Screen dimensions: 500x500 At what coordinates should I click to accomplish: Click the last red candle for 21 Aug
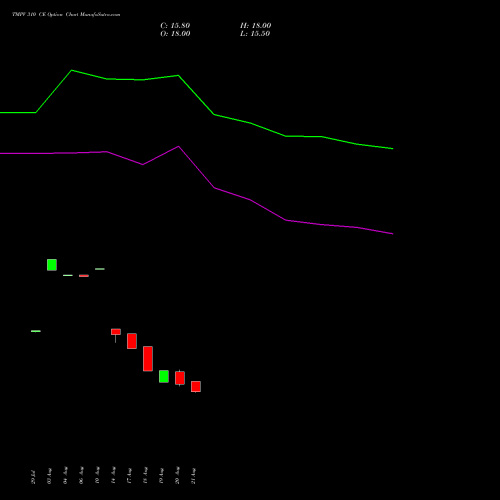click(196, 387)
